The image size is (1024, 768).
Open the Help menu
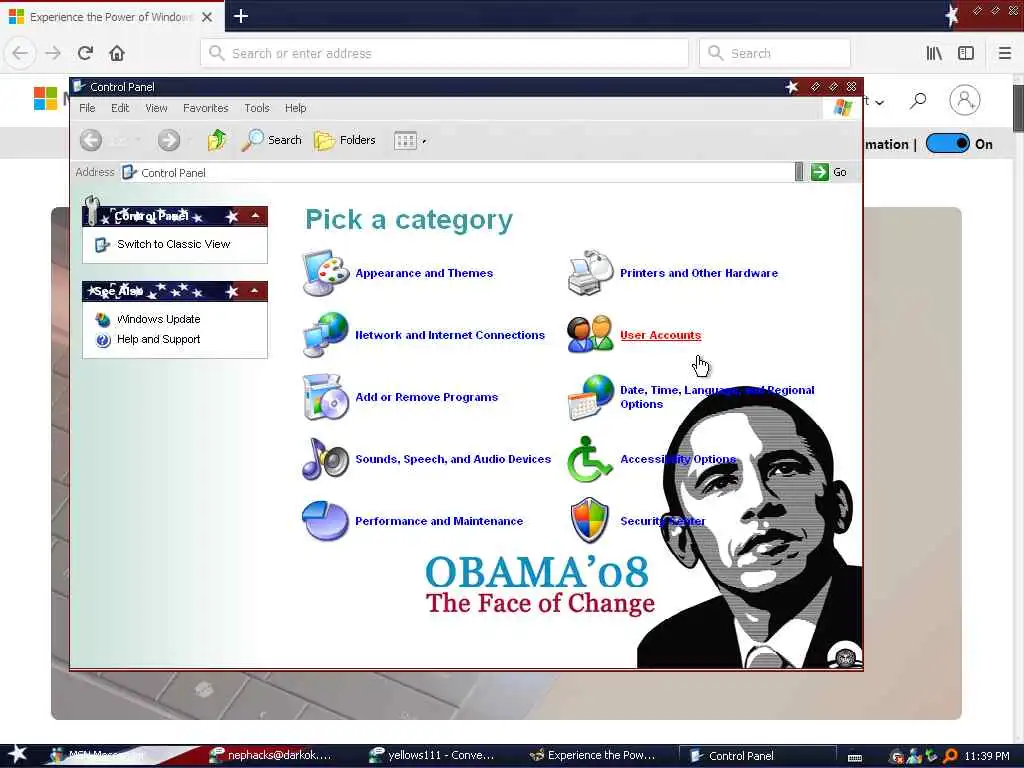pyautogui.click(x=295, y=108)
